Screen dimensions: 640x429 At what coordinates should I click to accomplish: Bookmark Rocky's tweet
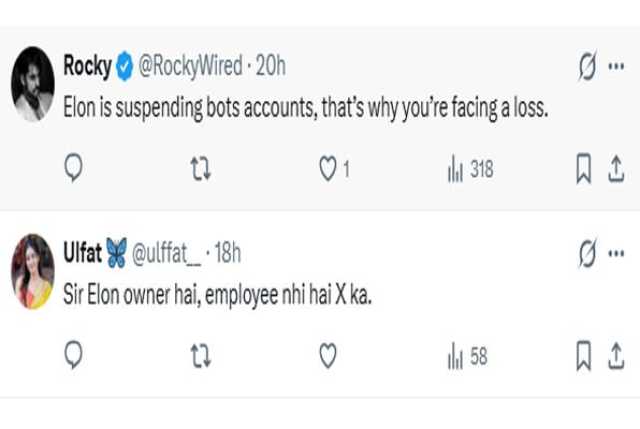[584, 171]
